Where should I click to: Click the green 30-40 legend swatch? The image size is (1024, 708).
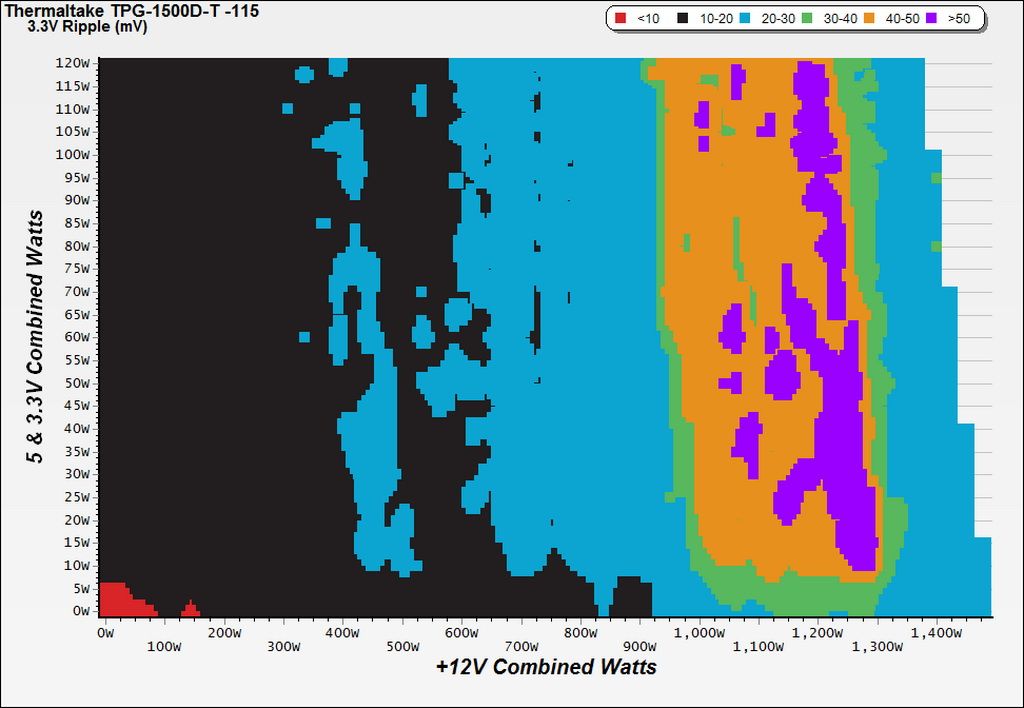point(807,18)
